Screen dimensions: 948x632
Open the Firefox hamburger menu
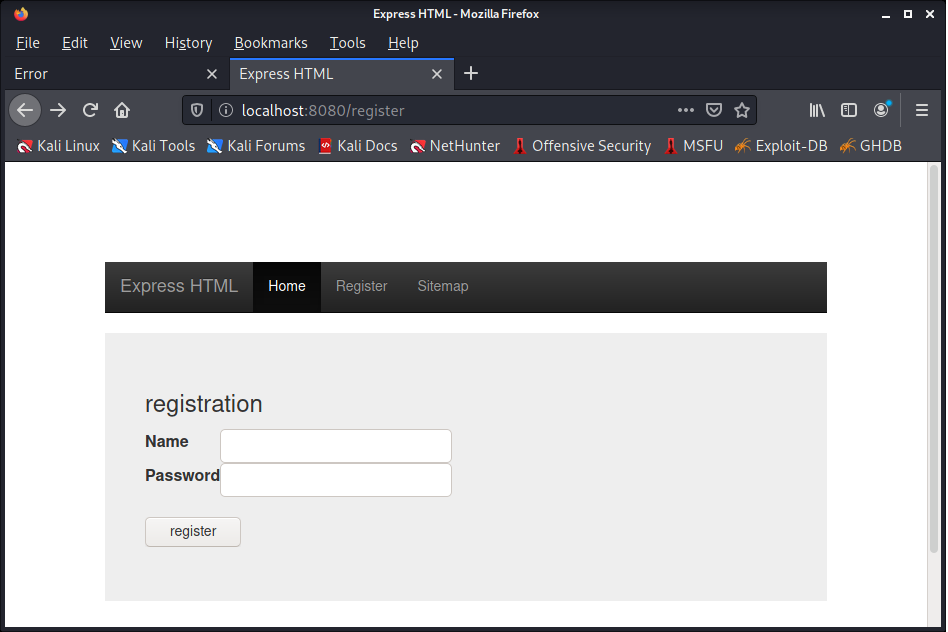[x=921, y=110]
